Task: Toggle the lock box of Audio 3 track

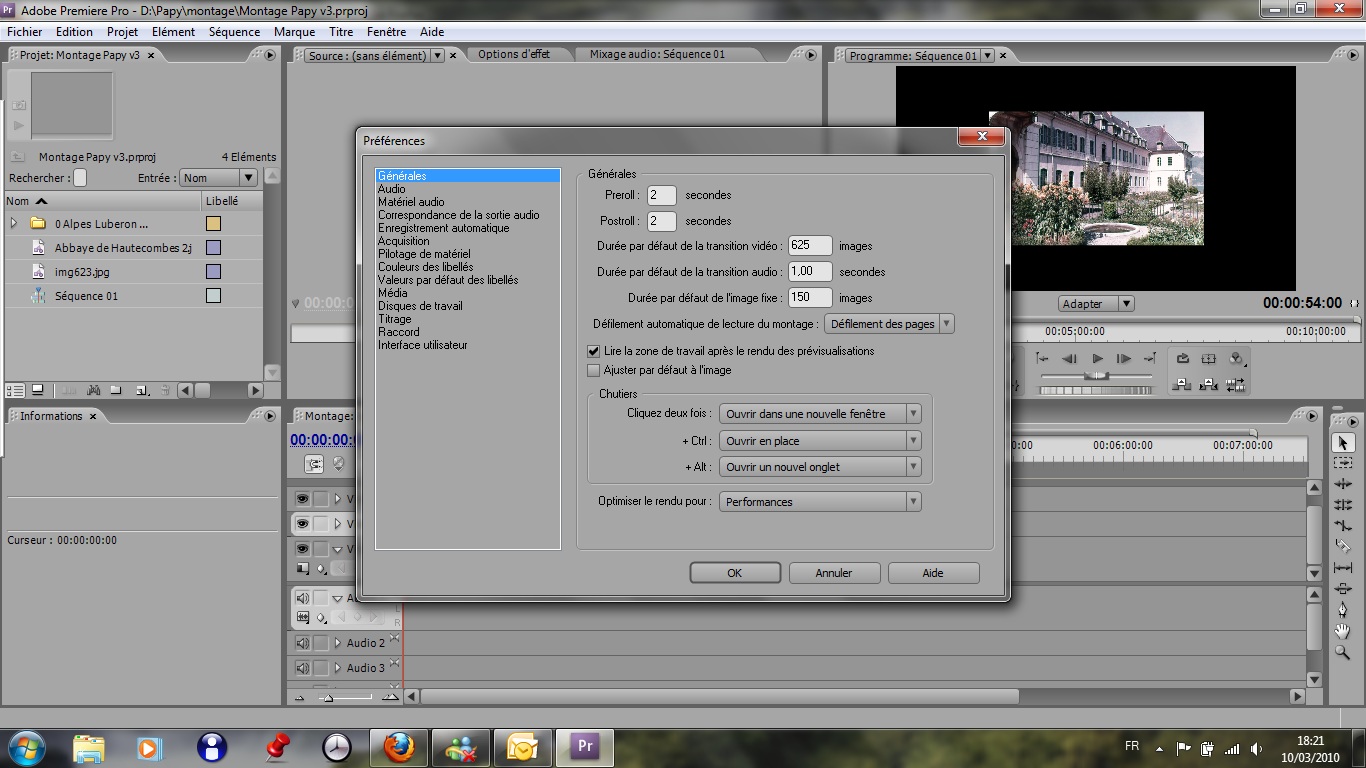Action: click(x=320, y=668)
